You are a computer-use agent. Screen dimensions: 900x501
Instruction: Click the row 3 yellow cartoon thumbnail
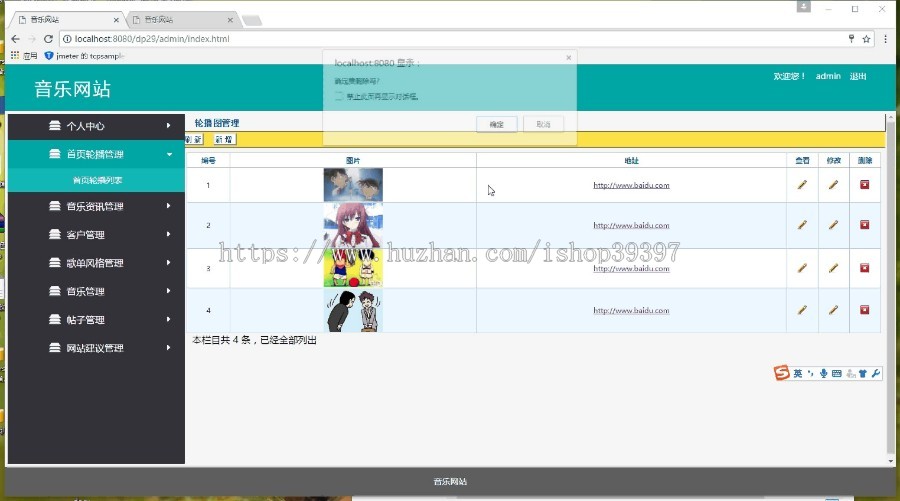point(353,268)
